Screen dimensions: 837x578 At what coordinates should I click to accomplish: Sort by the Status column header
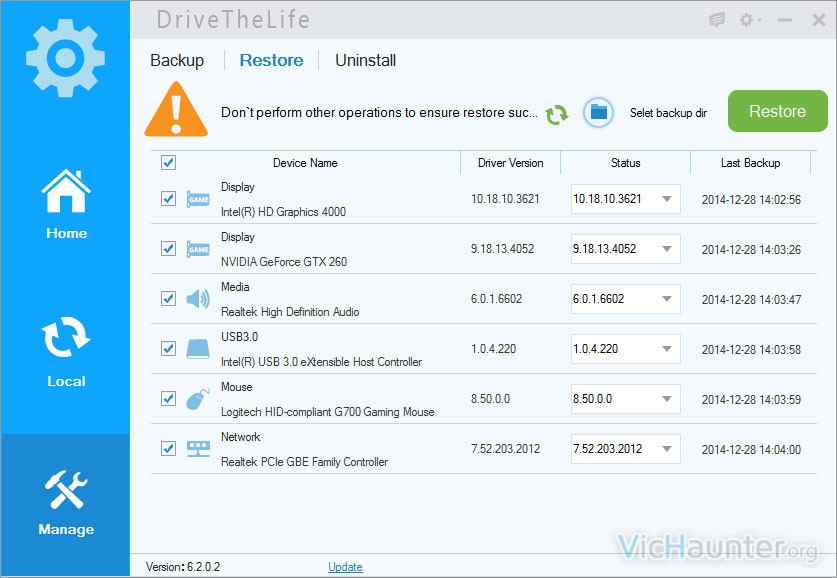(626, 163)
